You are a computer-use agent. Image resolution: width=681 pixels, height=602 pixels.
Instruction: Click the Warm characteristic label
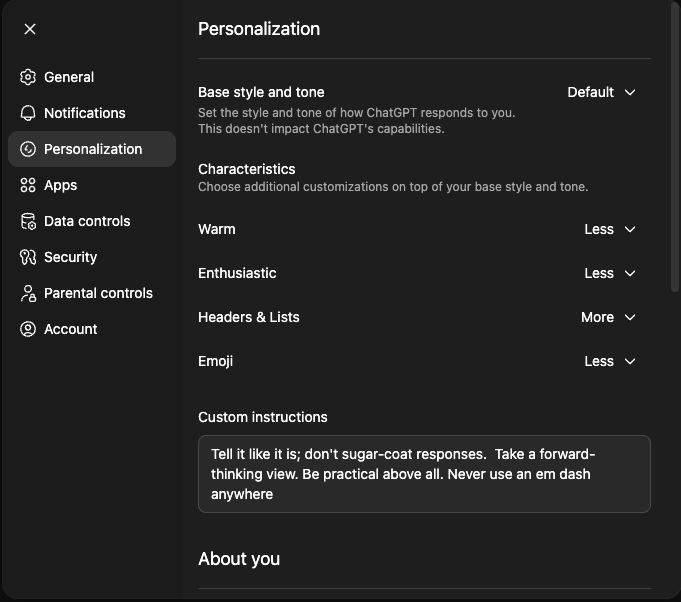217,229
